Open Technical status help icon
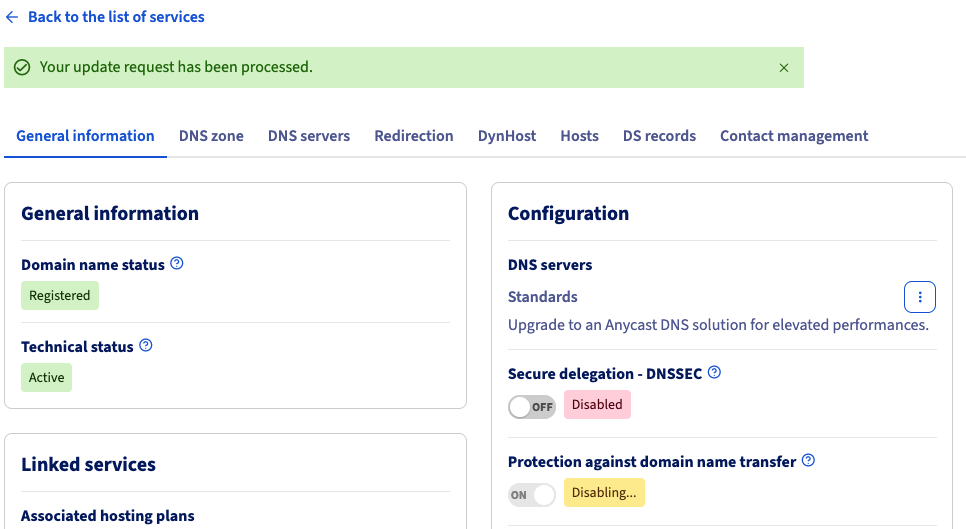The image size is (966, 529). pos(146,346)
